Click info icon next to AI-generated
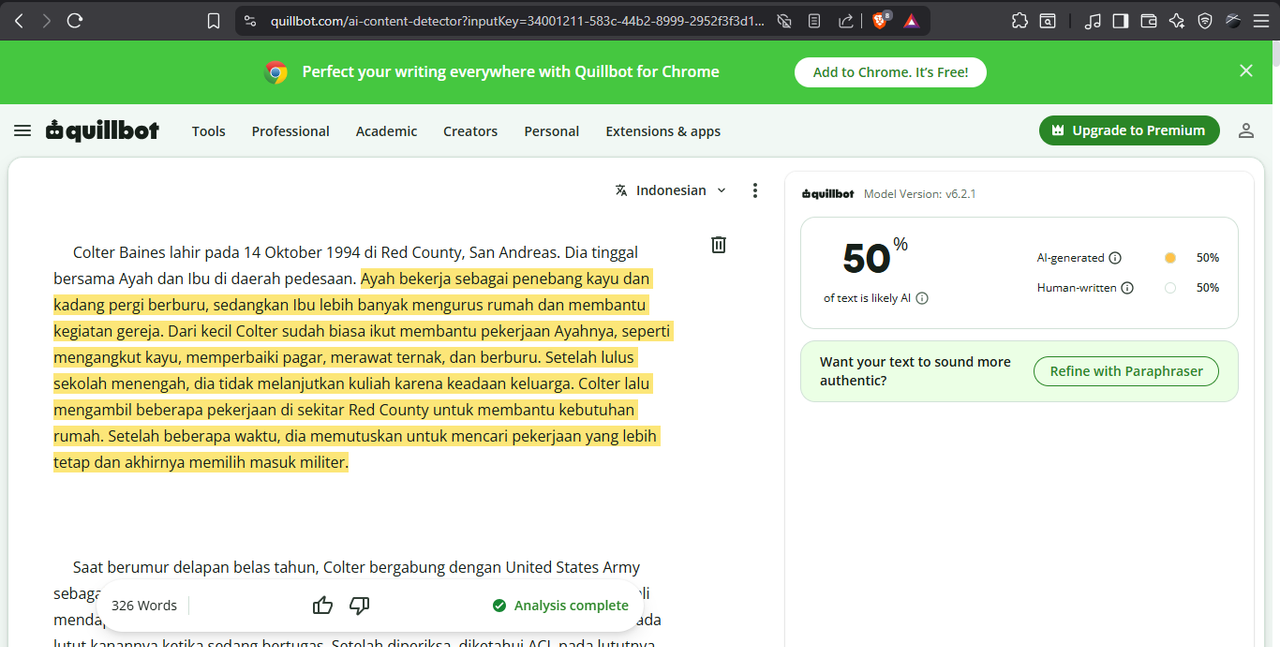The height and width of the screenshot is (647, 1280). (x=1115, y=258)
